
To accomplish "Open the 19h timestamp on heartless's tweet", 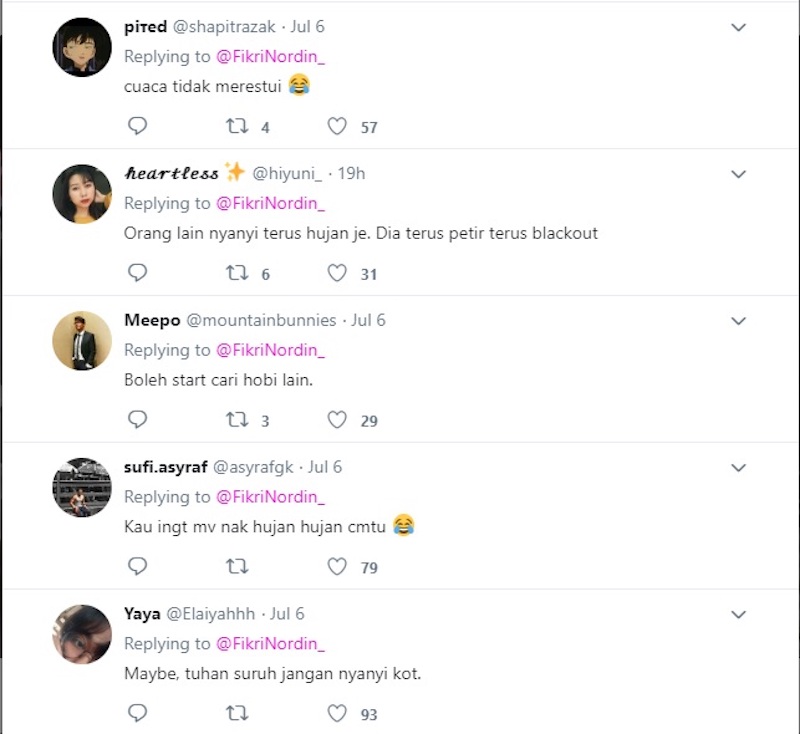I will [351, 173].
